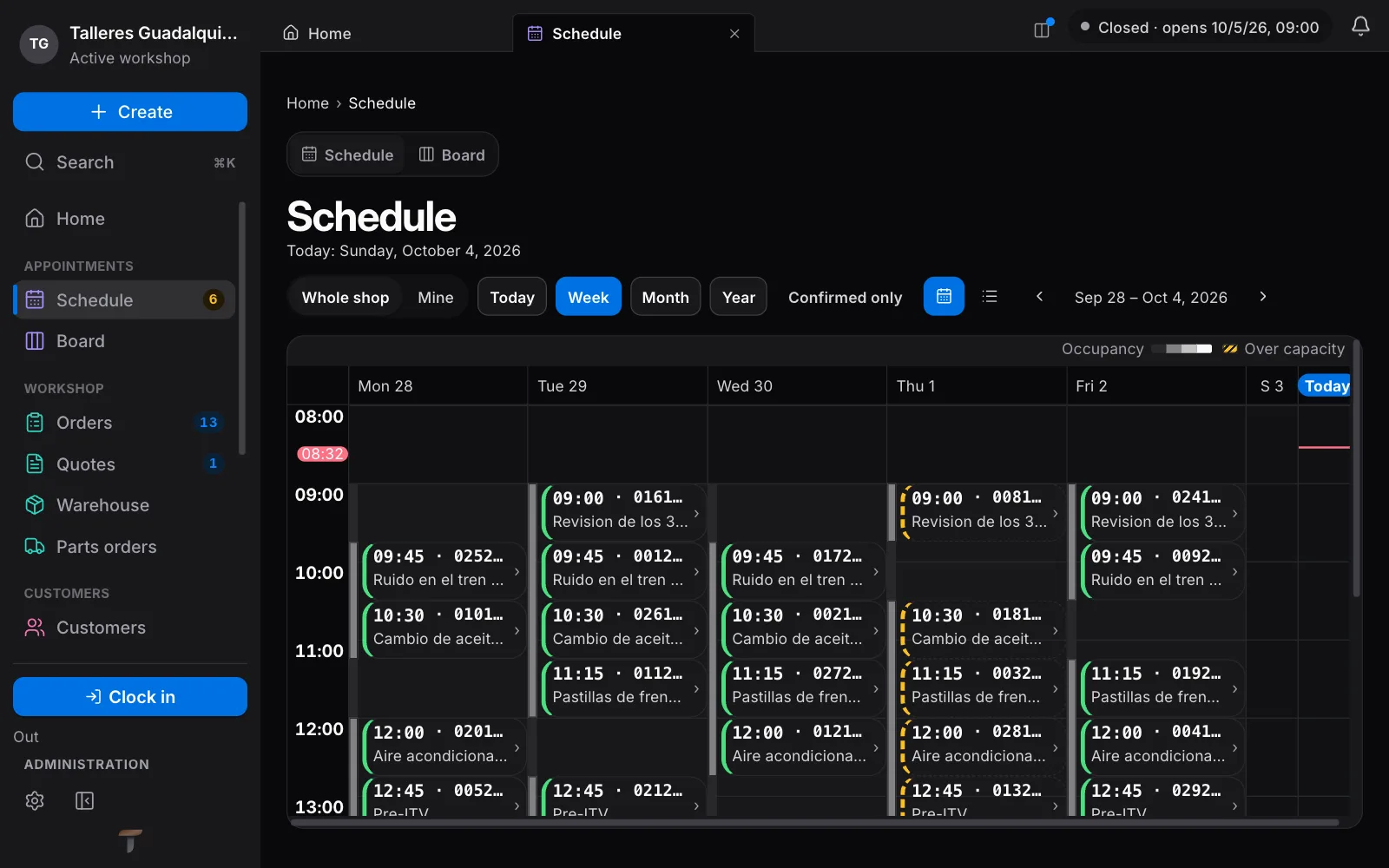The height and width of the screenshot is (868, 1389).
Task: Toggle the split panel icon in top bar
Action: click(x=1043, y=30)
